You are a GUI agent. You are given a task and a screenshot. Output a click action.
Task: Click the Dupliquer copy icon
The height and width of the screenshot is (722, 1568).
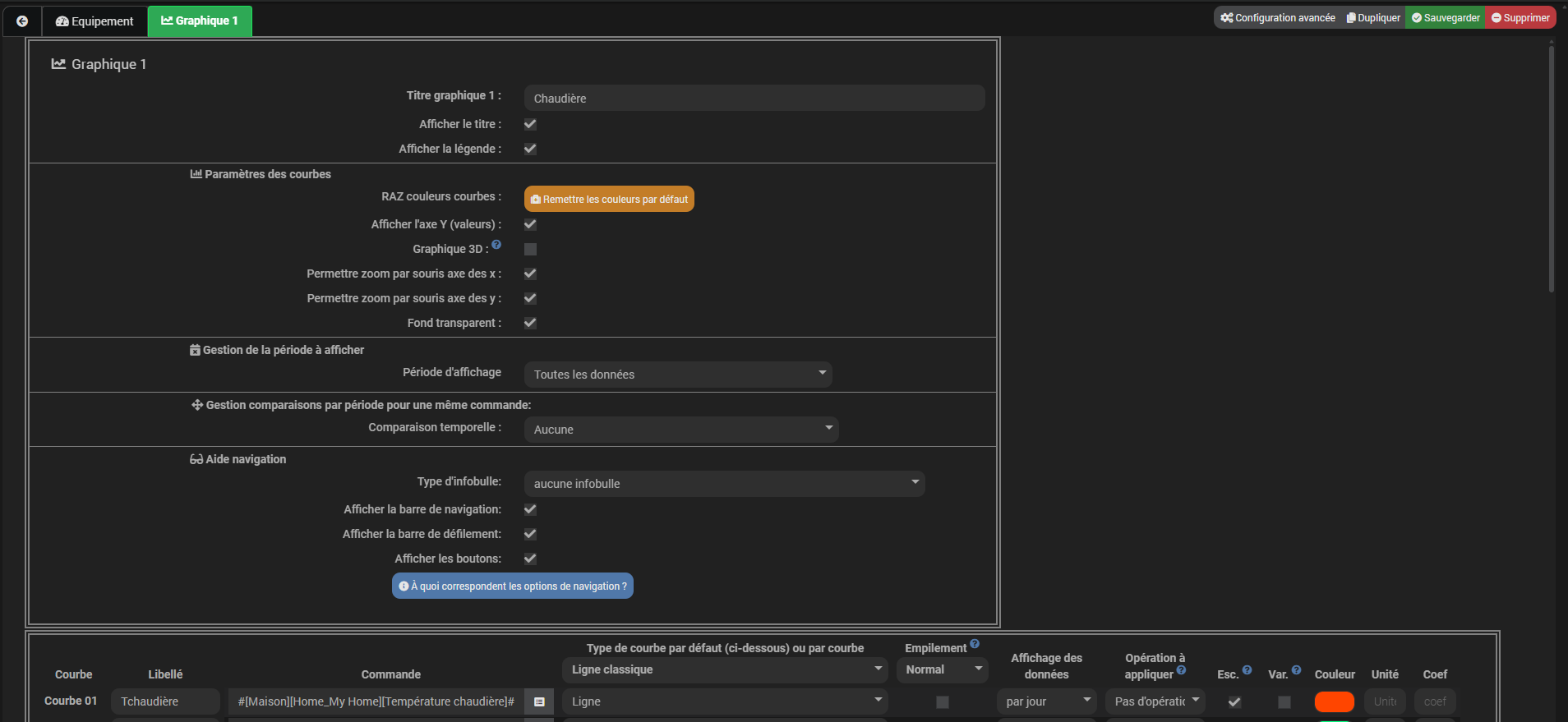pyautogui.click(x=1351, y=18)
